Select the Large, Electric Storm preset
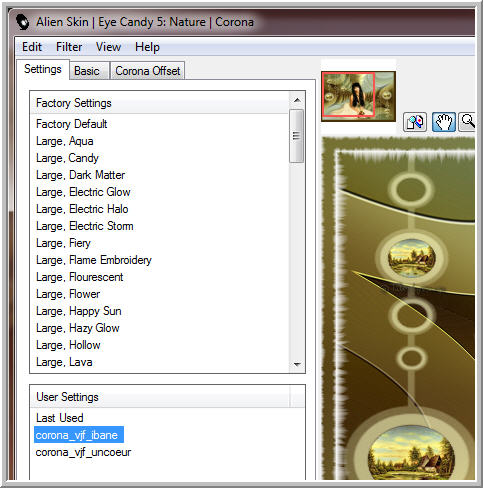 coord(85,226)
